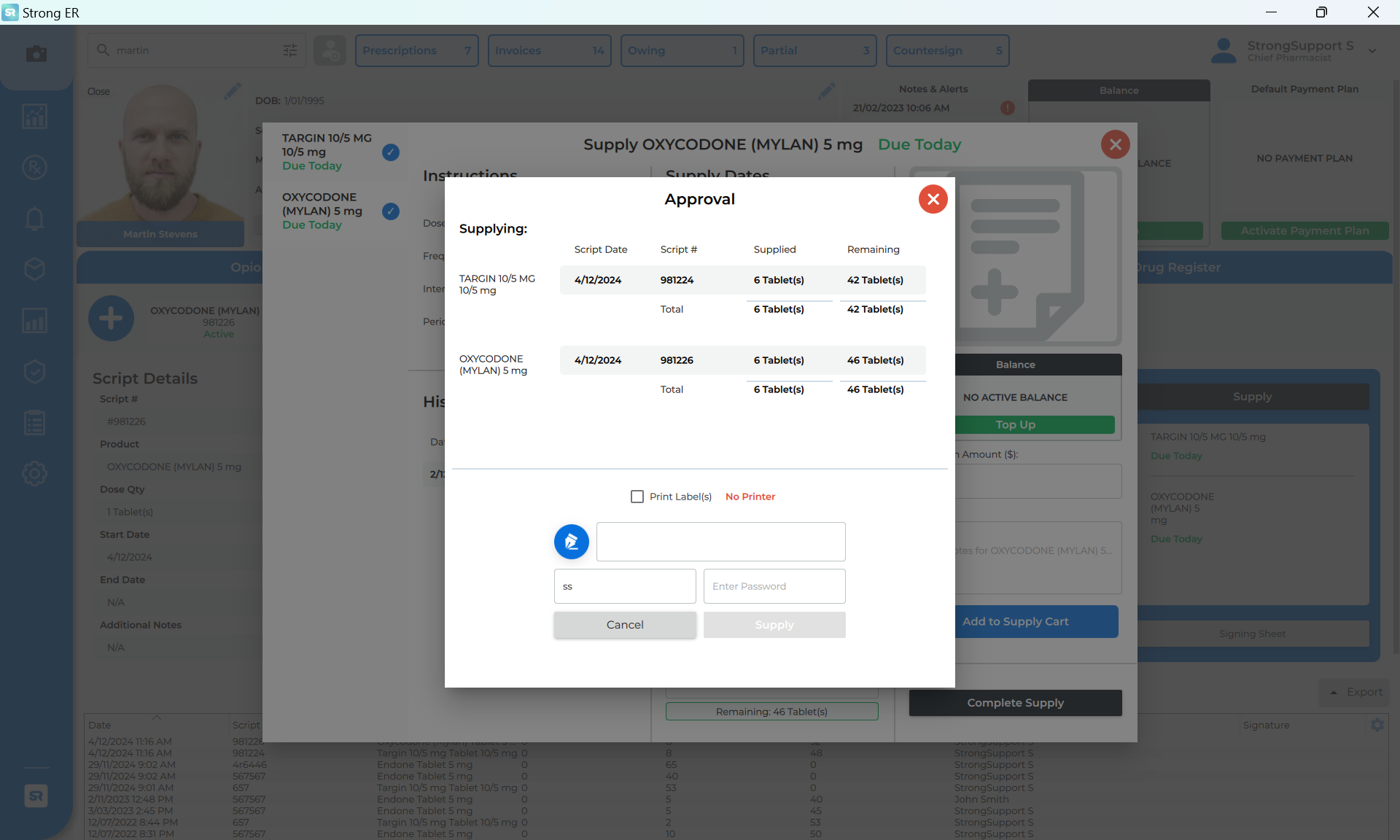Click the Supply button in Approval dialog
This screenshot has height=840, width=1400.
click(x=774, y=625)
